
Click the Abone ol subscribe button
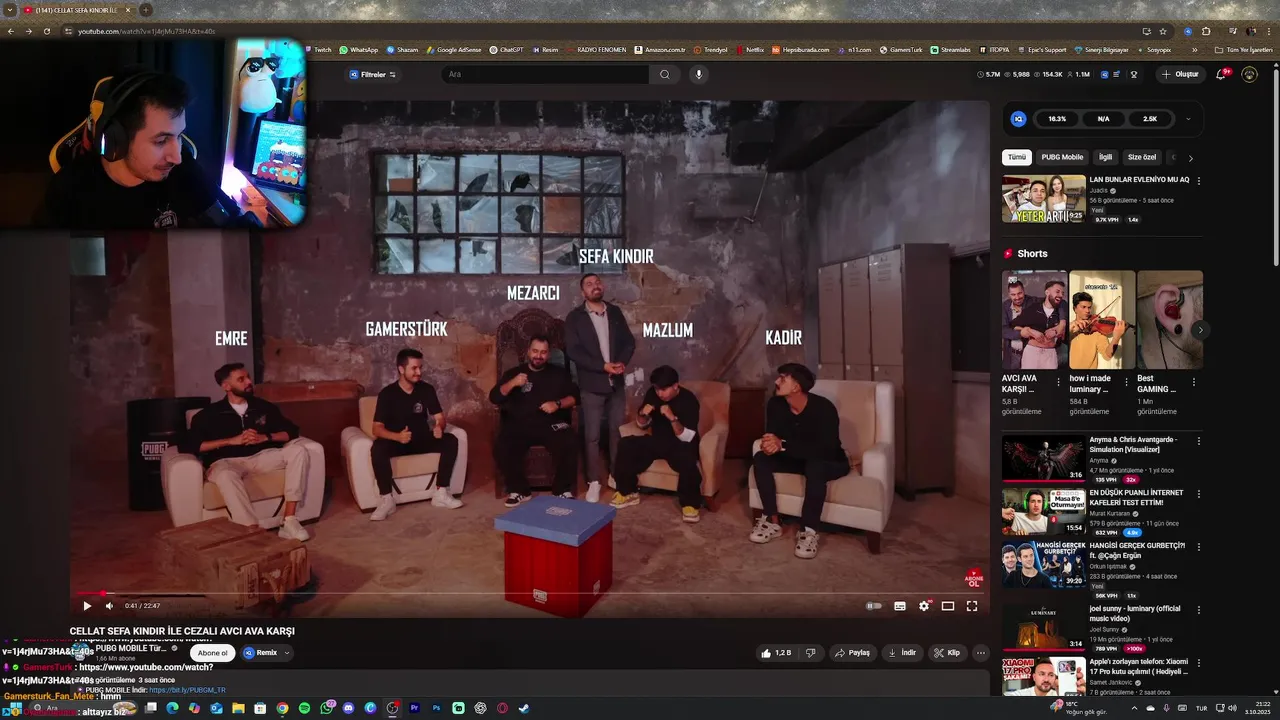(212, 653)
